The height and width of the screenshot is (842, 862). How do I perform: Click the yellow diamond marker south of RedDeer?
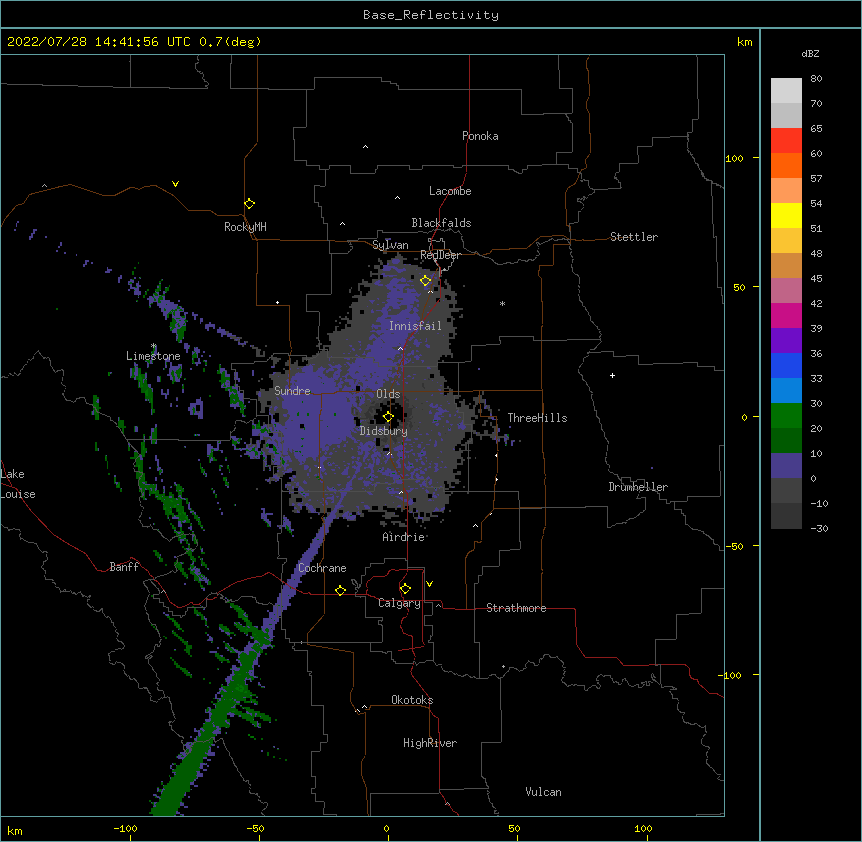[x=425, y=281]
